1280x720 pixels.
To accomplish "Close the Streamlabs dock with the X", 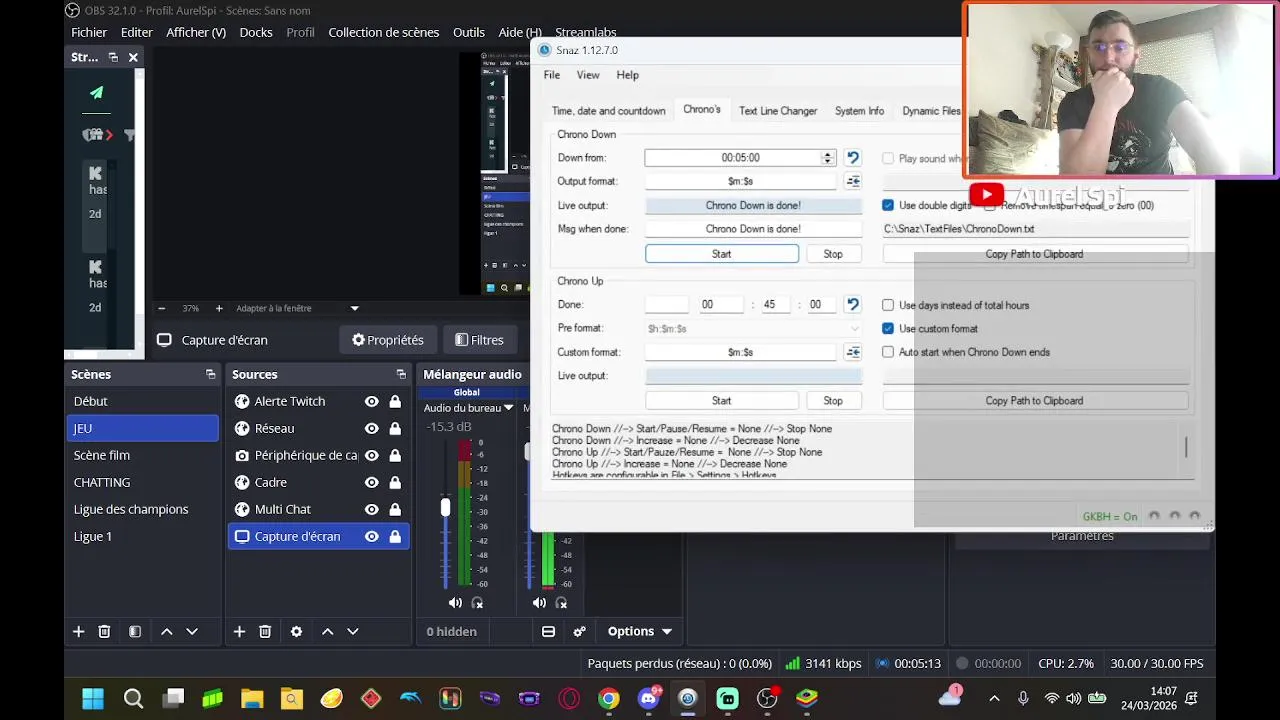I will pyautogui.click(x=133, y=57).
